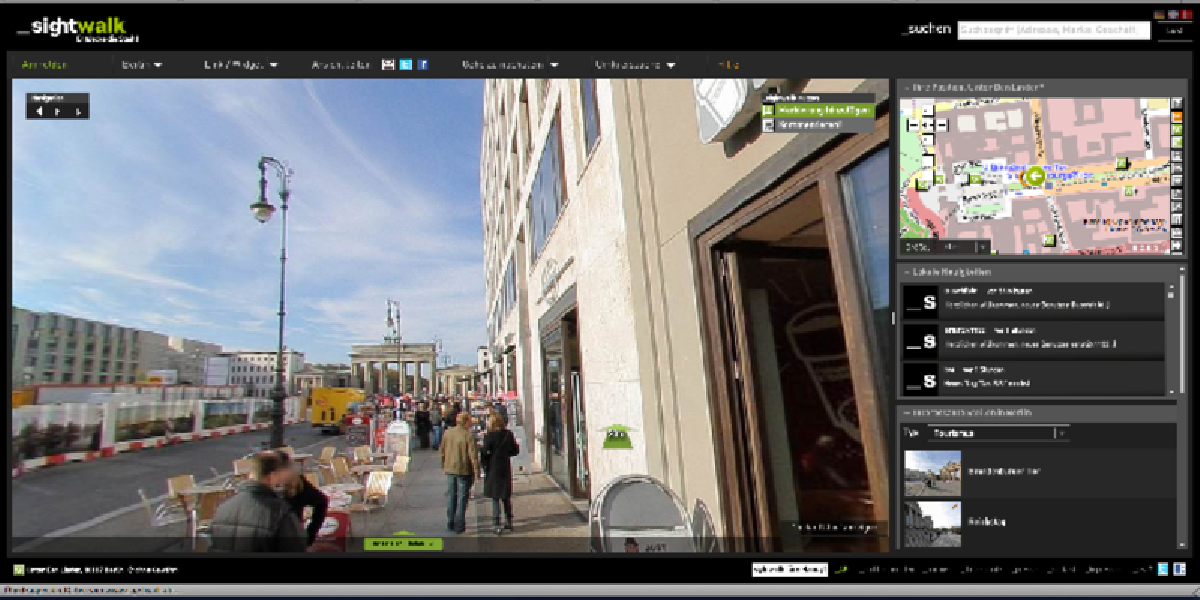The height and width of the screenshot is (600, 1200).
Task: Click the Twitter icon in the menu bar
Action: pyautogui.click(x=406, y=65)
